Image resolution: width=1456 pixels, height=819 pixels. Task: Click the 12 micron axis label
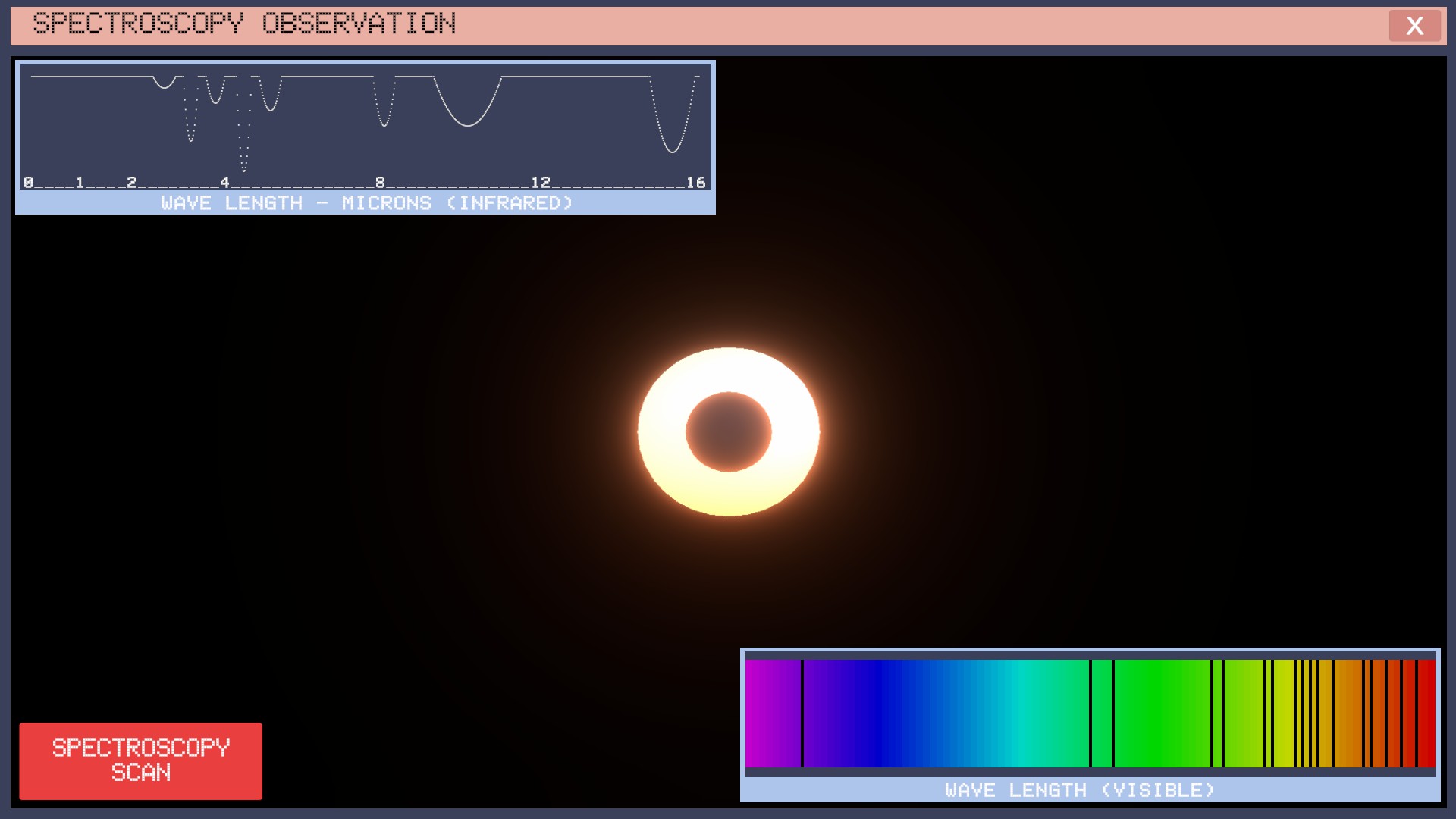pos(541,182)
